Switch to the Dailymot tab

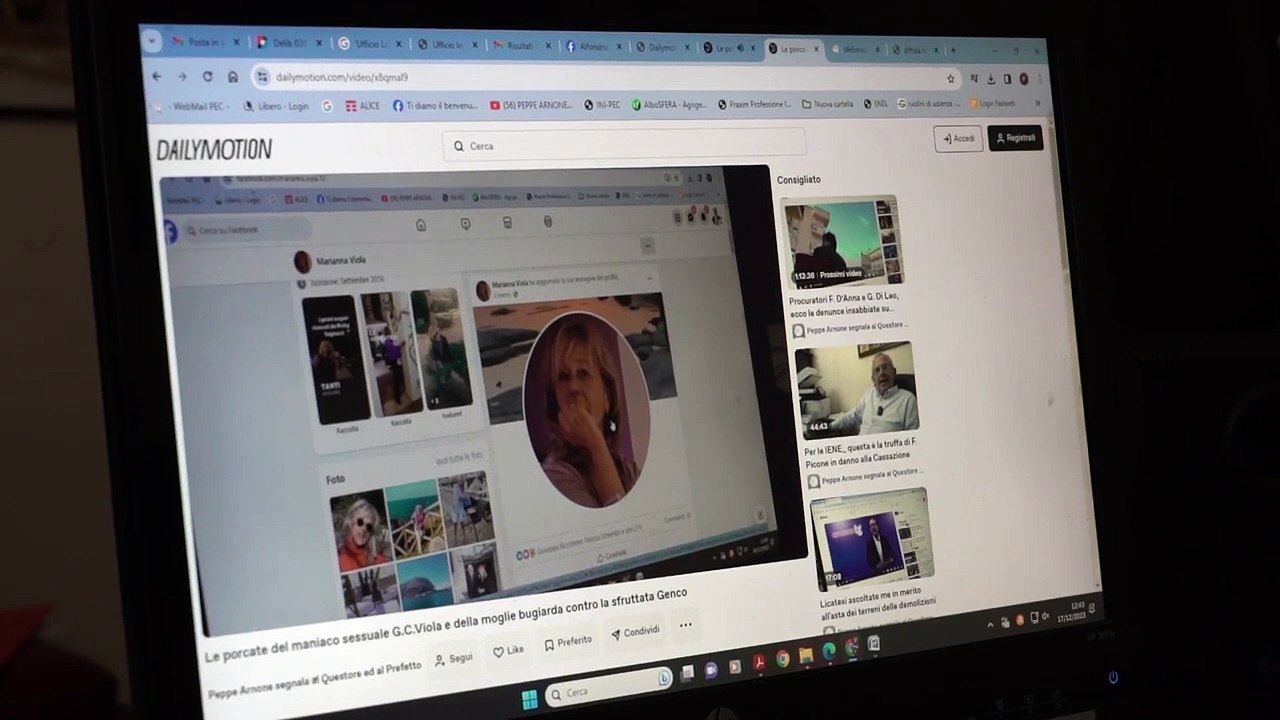[663, 47]
